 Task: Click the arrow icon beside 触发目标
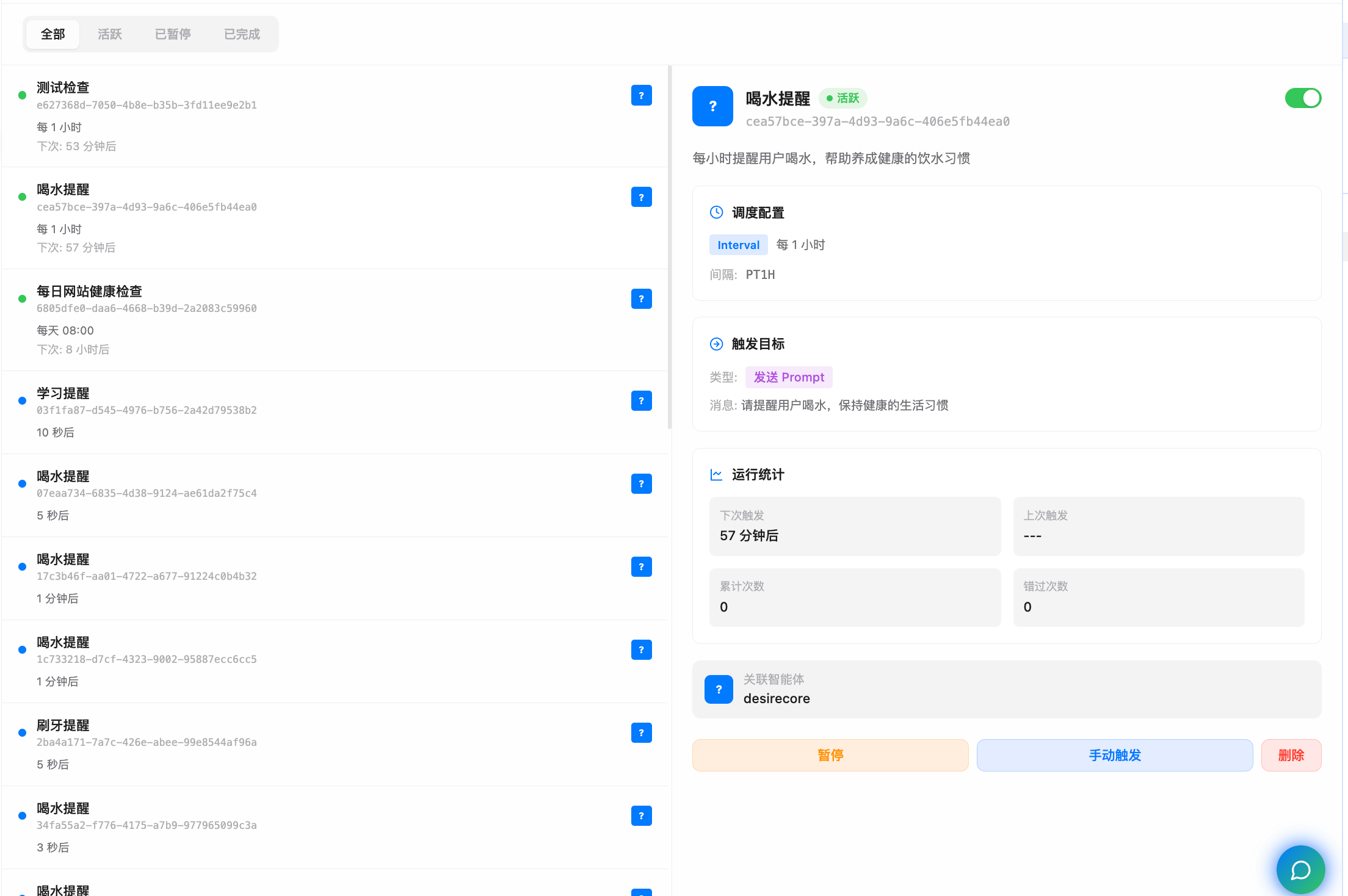[716, 344]
